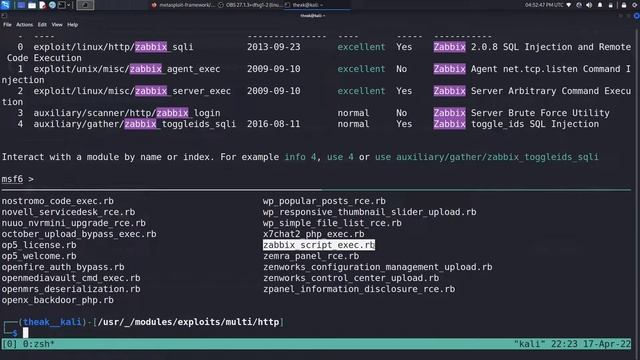
Task: Click the lock screen panel icon
Action: (x=624, y=5)
